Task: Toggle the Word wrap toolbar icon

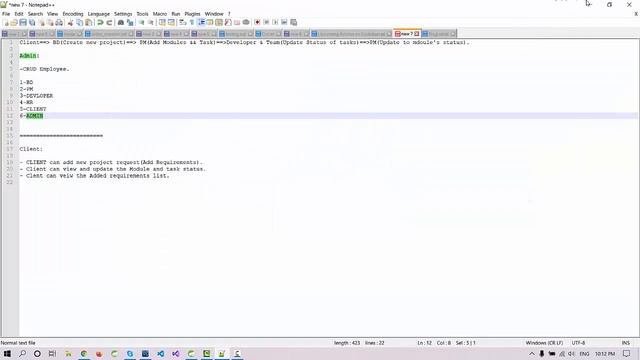Action: [x=182, y=22]
